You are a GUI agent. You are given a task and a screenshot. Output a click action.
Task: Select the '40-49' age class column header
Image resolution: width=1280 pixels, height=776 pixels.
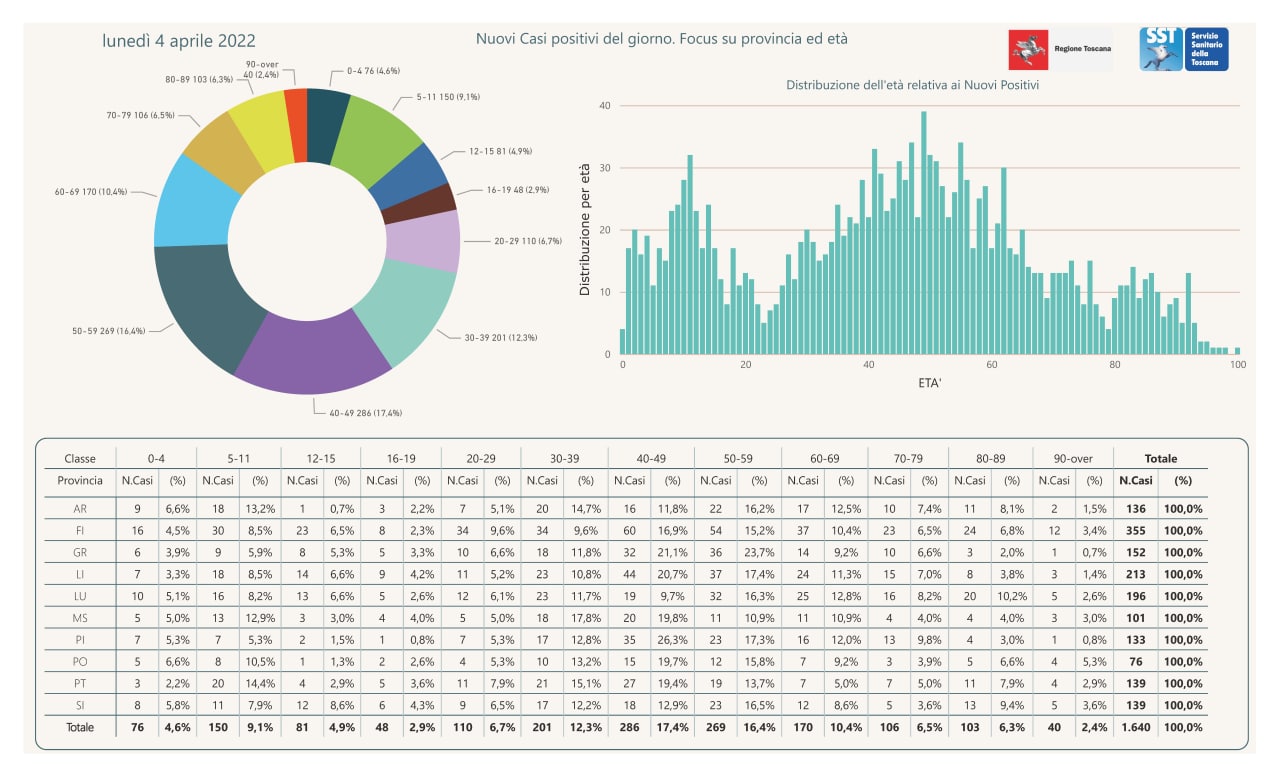(651, 459)
